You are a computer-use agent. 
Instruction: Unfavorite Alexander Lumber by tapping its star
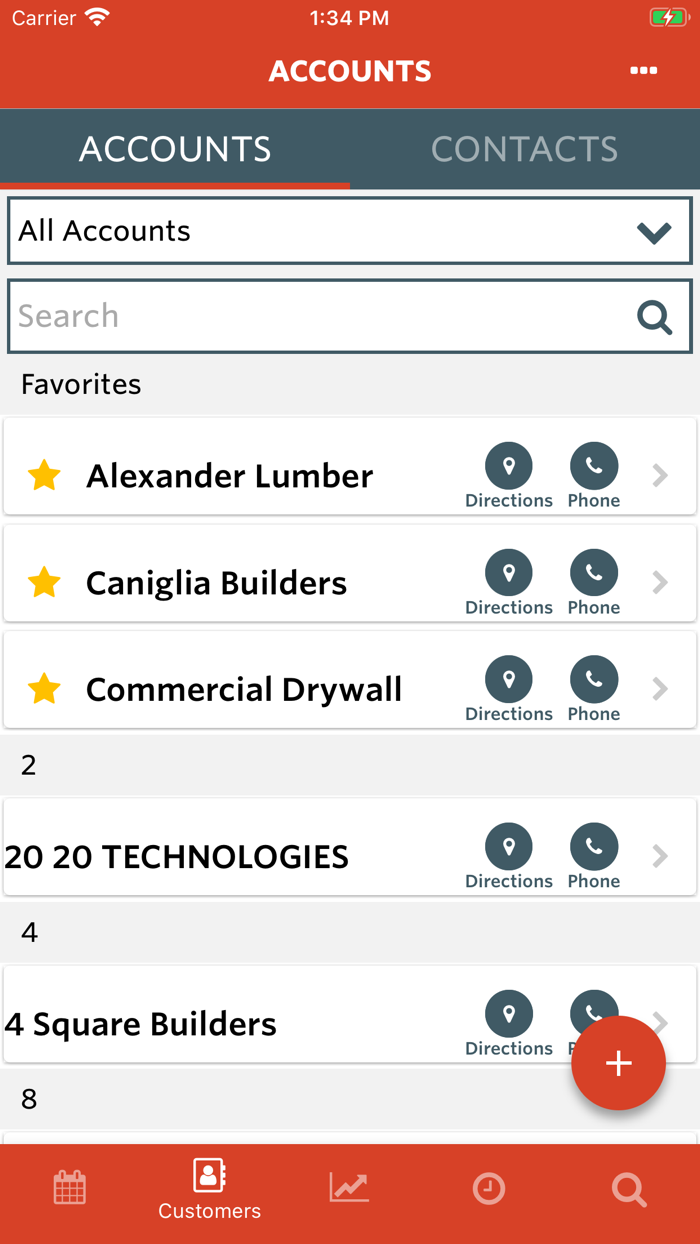[44, 476]
